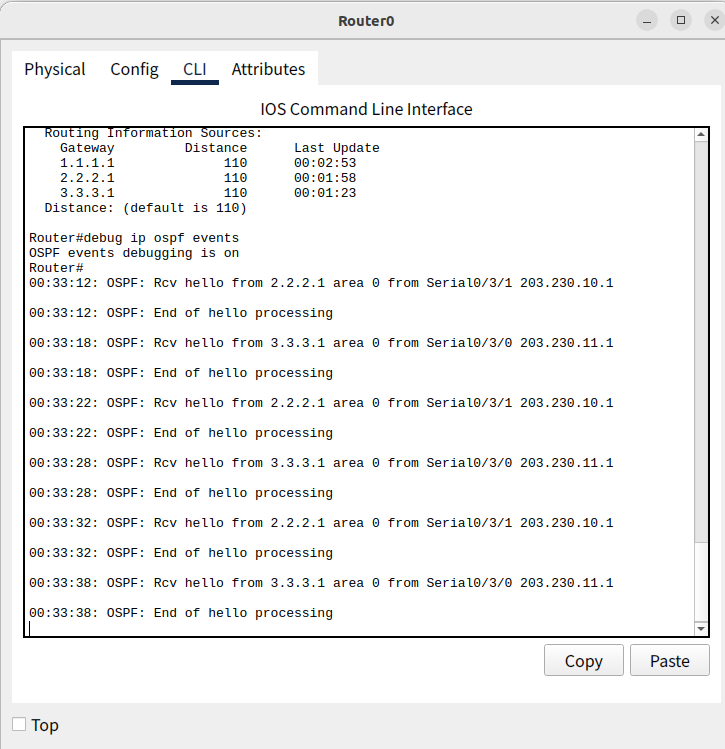The image size is (725, 749).
Task: Maximize the Router0 window
Action: click(x=681, y=21)
